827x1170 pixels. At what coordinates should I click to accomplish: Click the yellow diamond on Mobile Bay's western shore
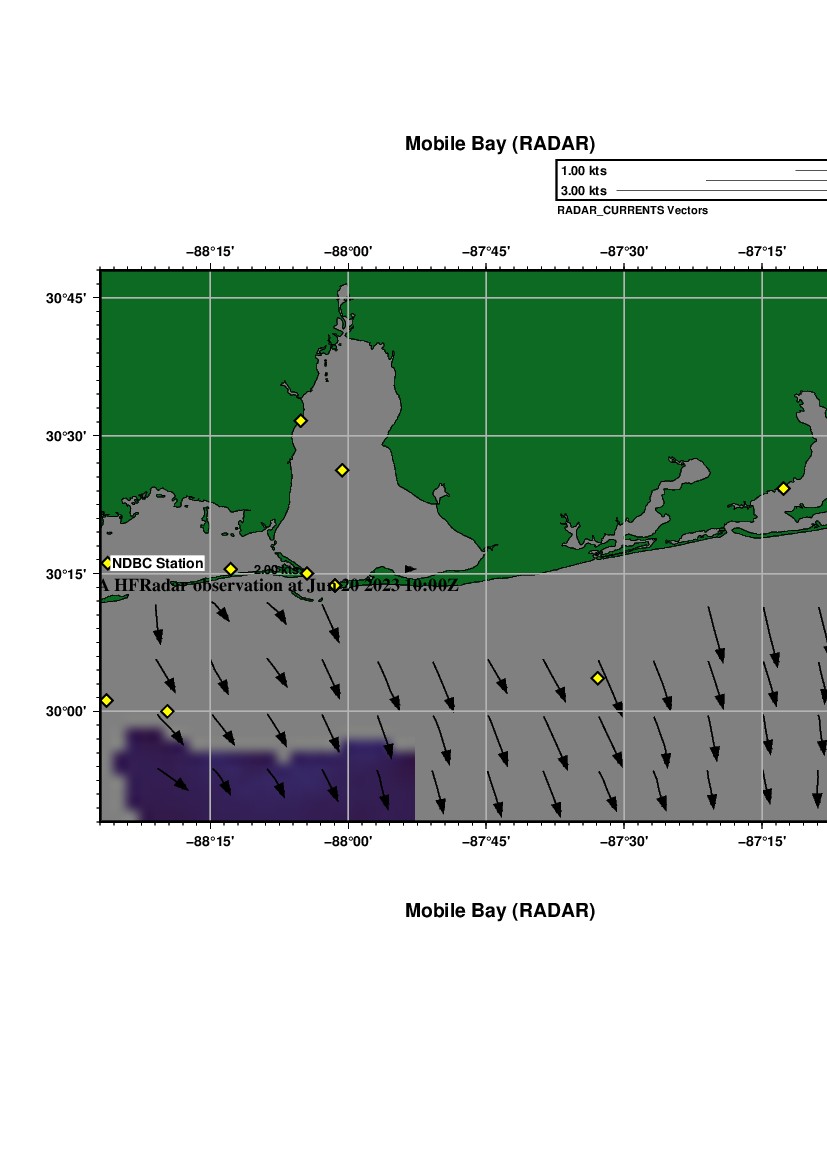point(300,421)
